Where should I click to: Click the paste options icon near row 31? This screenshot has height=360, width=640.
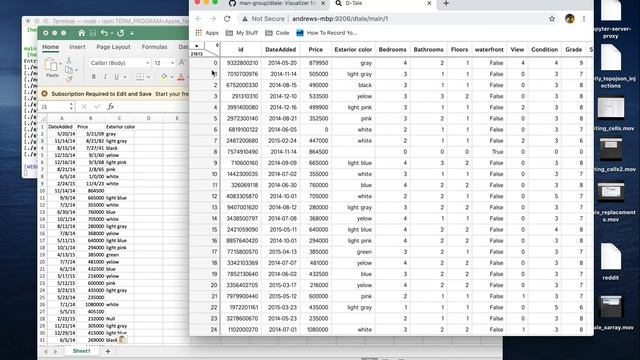click(x=122, y=339)
